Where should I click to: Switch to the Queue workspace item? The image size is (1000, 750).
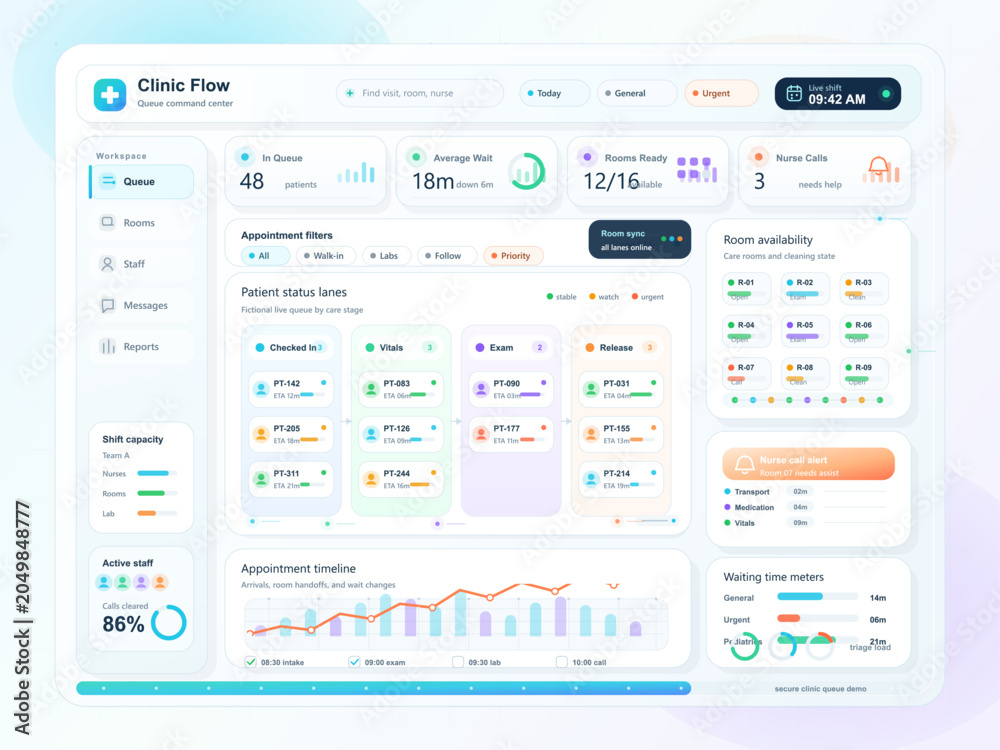(x=142, y=182)
